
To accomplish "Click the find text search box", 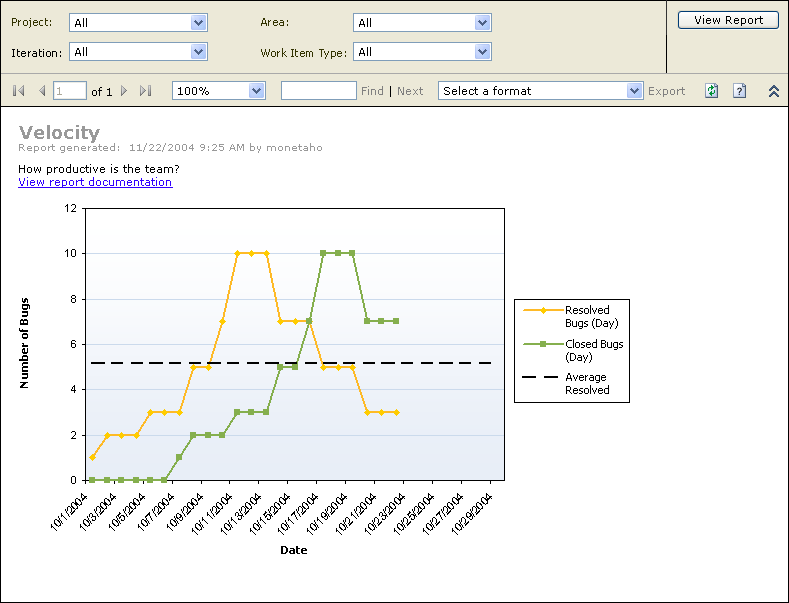I will point(318,91).
